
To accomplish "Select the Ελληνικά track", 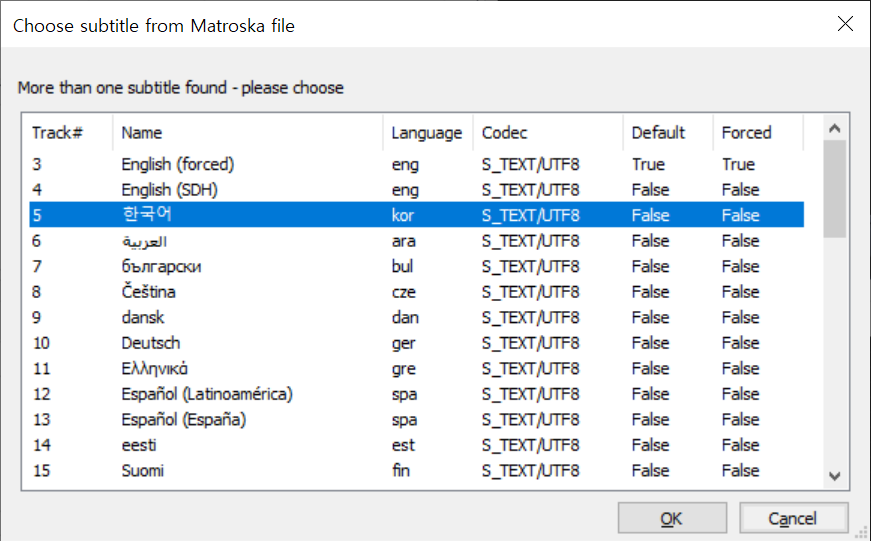I will click(x=417, y=368).
